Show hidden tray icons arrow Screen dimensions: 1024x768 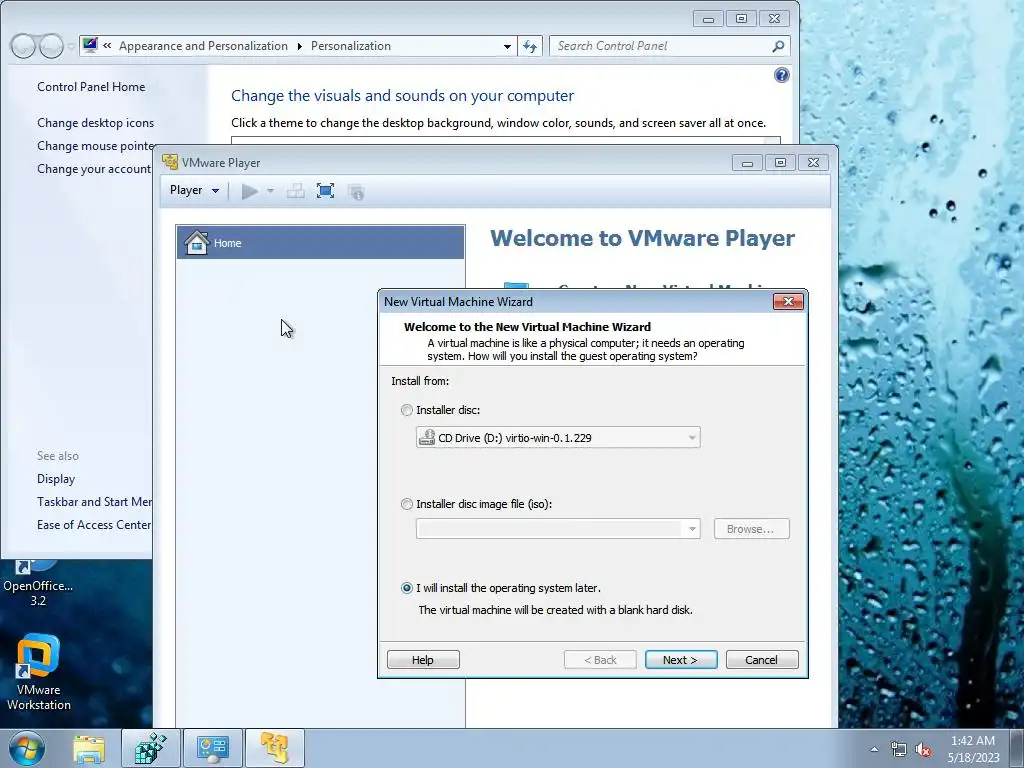pyautogui.click(x=874, y=750)
